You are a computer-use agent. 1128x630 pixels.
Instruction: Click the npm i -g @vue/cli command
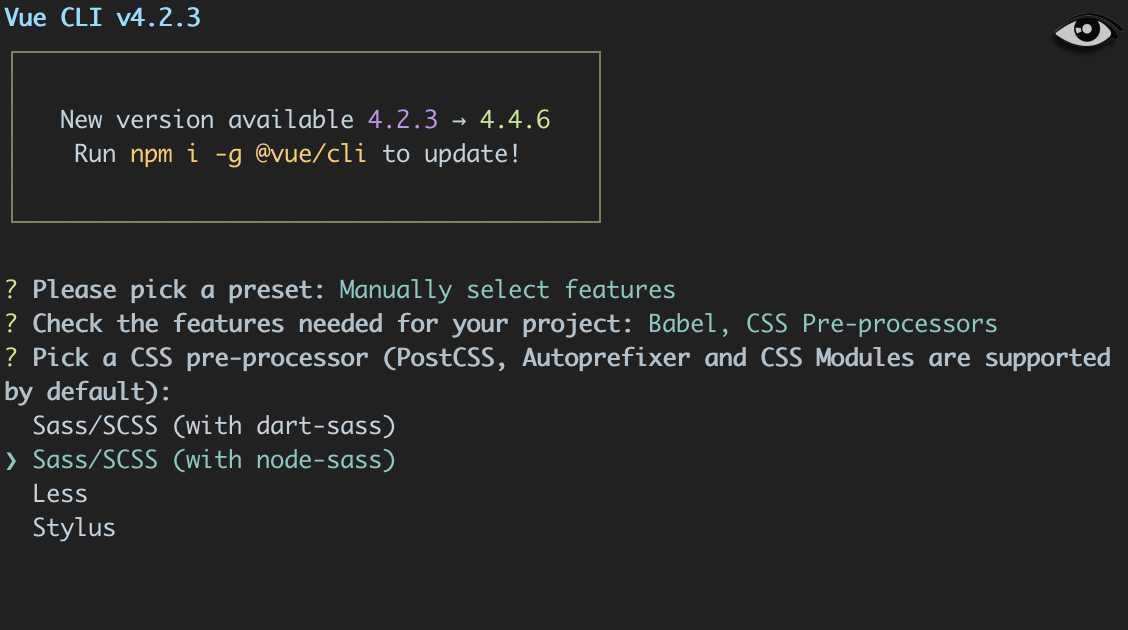248,154
